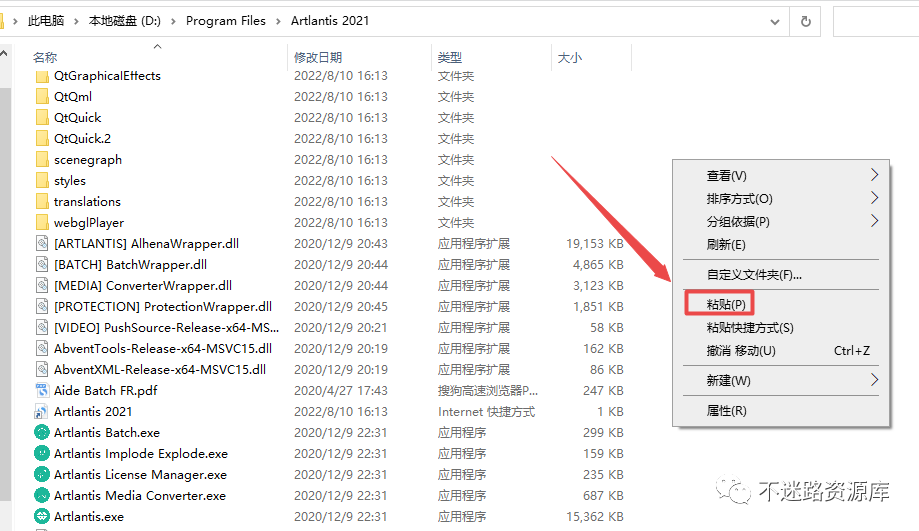This screenshot has width=919, height=531.
Task: Click the navigation pane scrollbar thumb
Action: pyautogui.click(x=5, y=293)
